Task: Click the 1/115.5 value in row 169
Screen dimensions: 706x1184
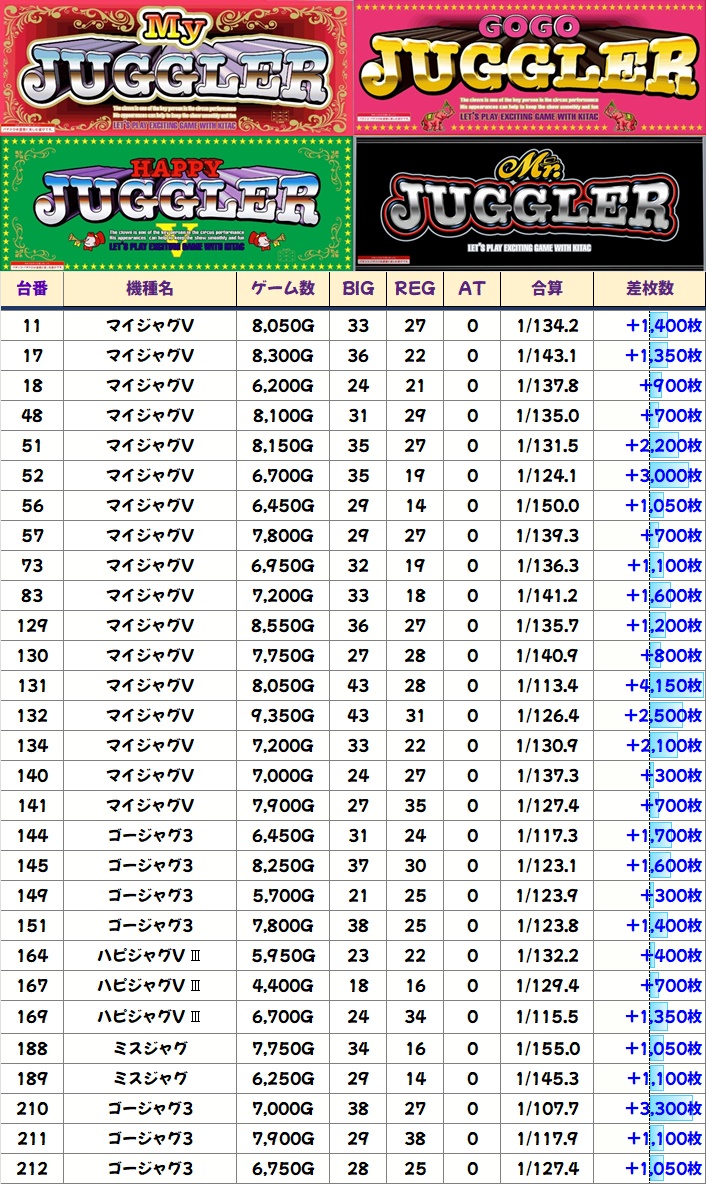Action: 547,1017
